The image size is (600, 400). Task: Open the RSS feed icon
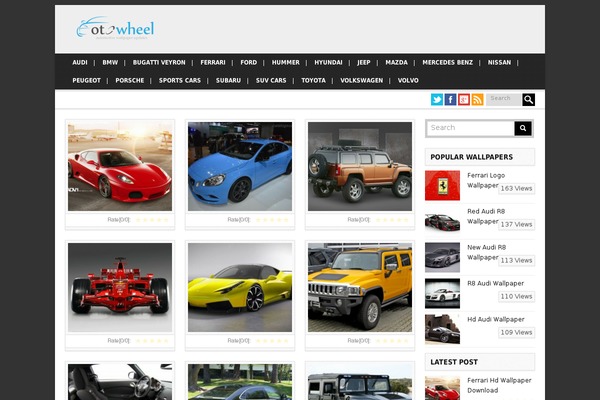click(478, 100)
